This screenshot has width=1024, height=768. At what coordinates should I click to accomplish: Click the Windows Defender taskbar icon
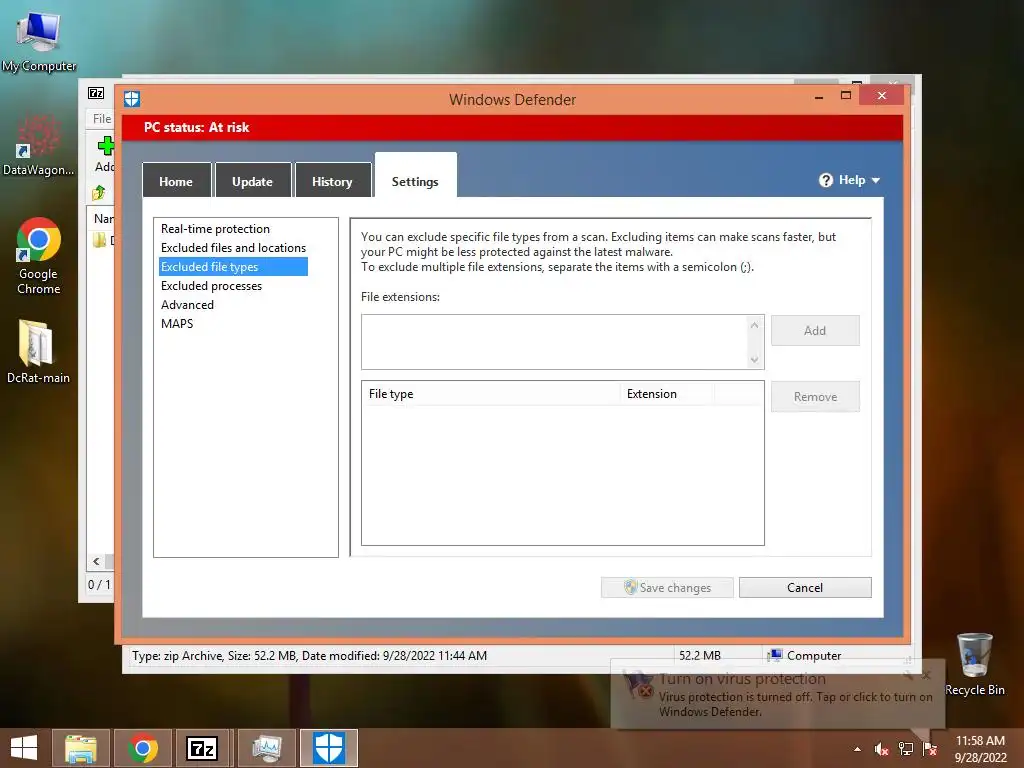(x=328, y=748)
